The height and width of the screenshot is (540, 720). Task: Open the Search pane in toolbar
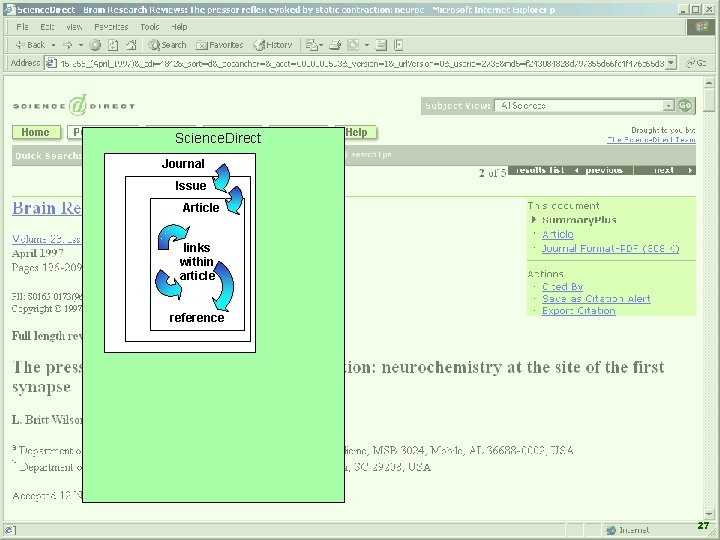167,45
